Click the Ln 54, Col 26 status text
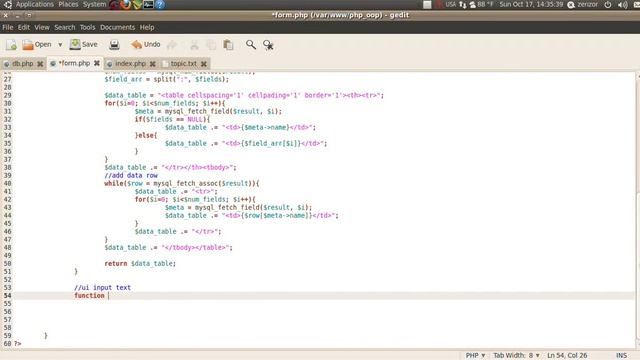Screen dimensions: 640x360 point(567,356)
